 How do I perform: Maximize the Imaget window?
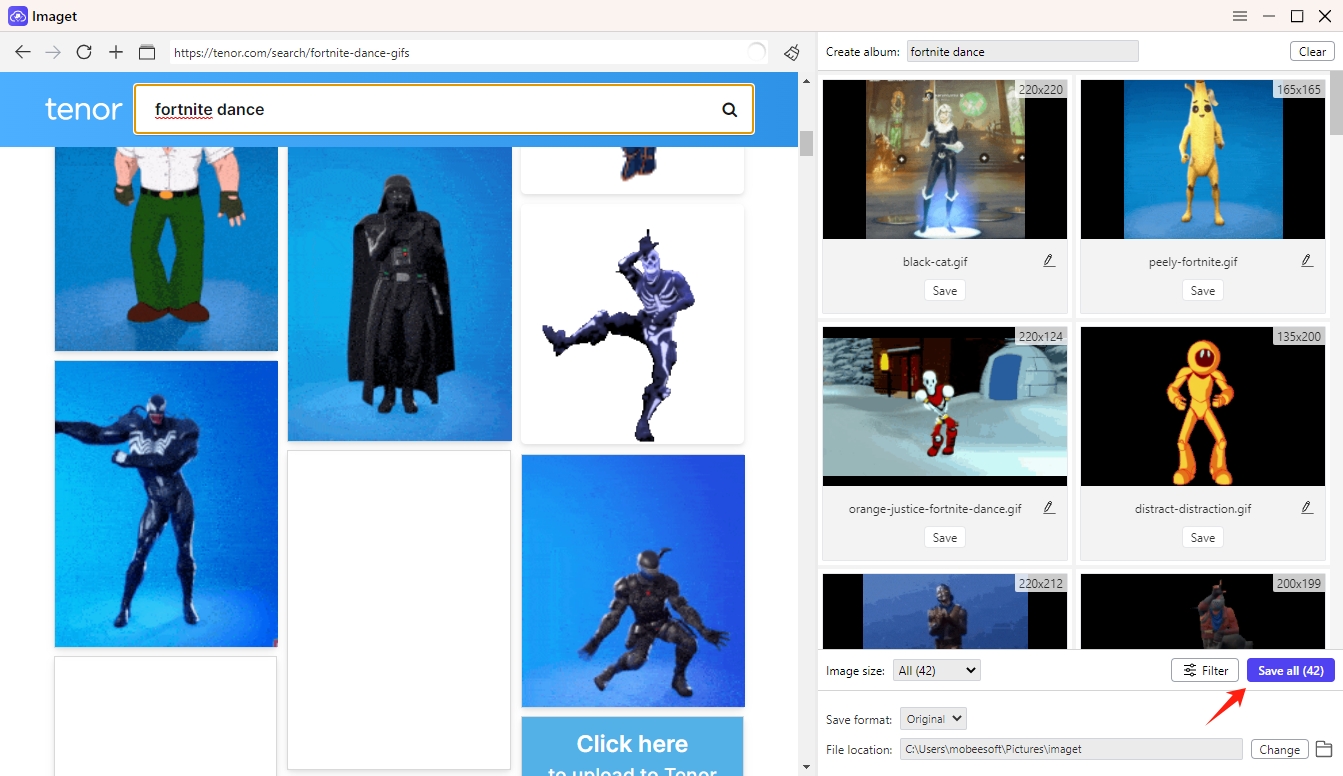[x=1297, y=16]
